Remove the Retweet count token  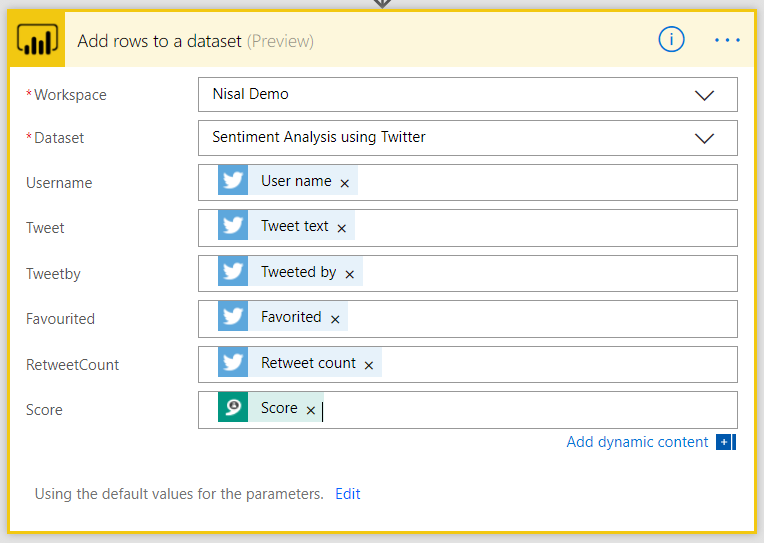coord(369,365)
